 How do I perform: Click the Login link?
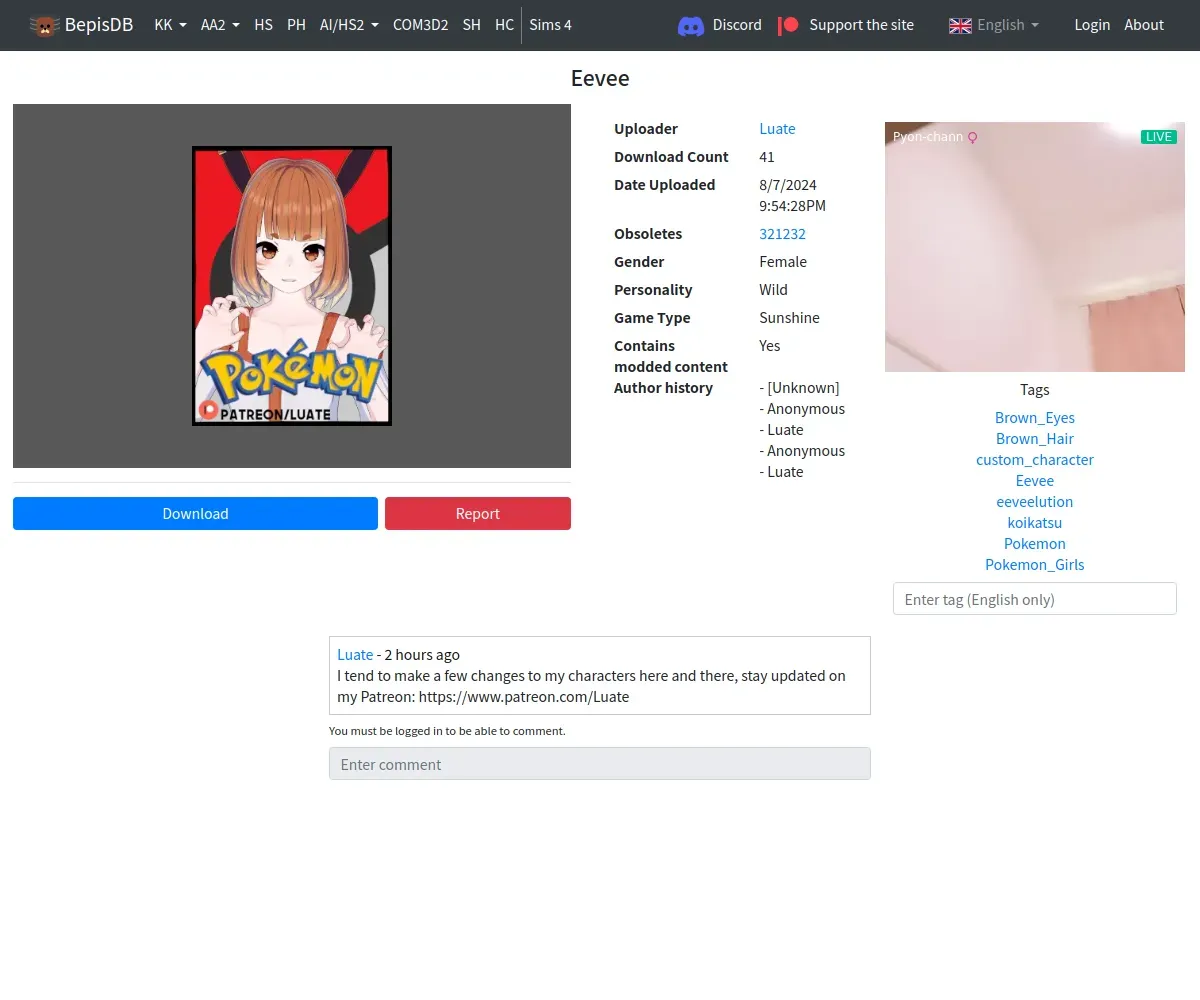pyautogui.click(x=1092, y=25)
